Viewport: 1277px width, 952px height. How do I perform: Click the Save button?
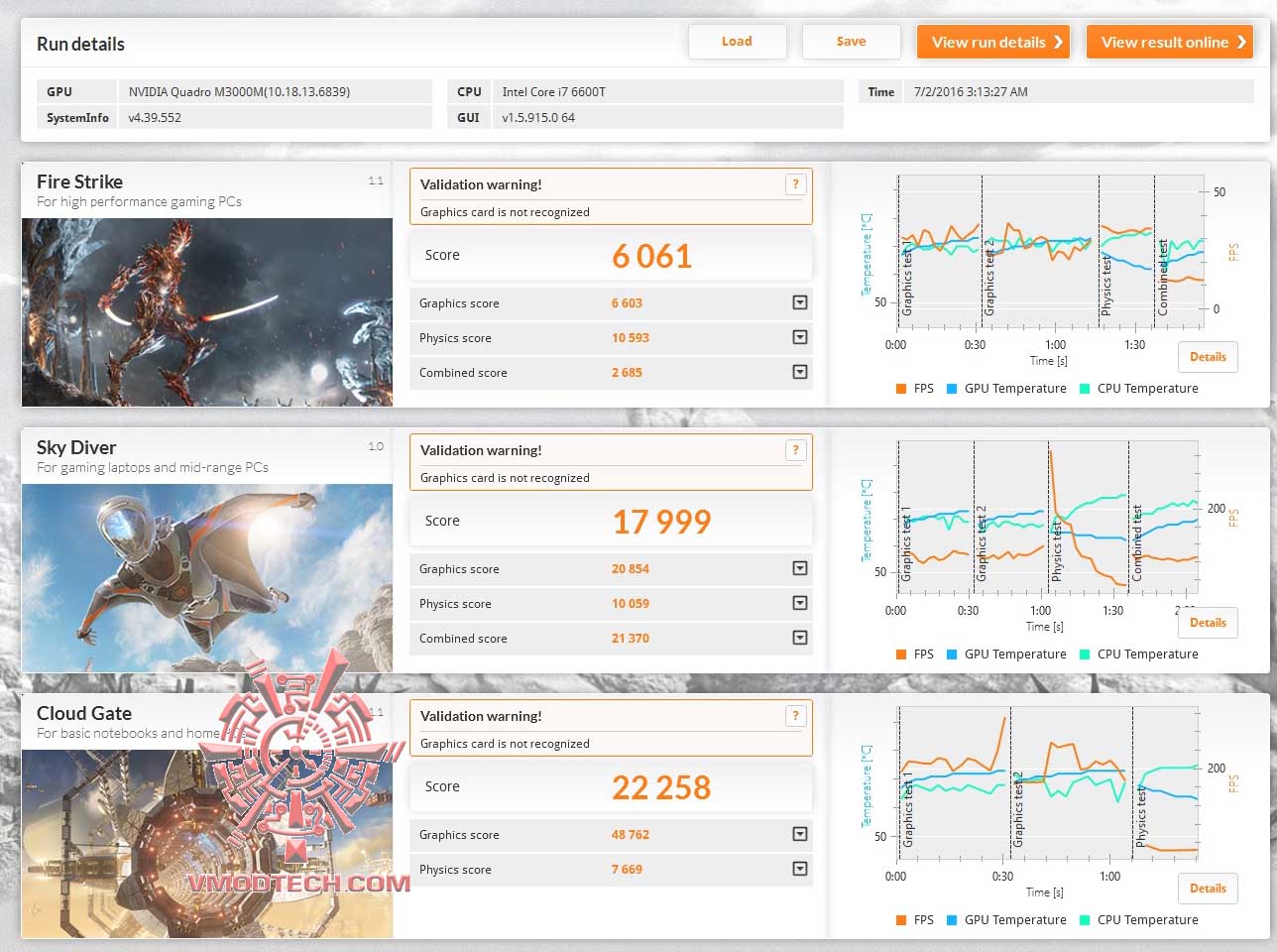[851, 42]
